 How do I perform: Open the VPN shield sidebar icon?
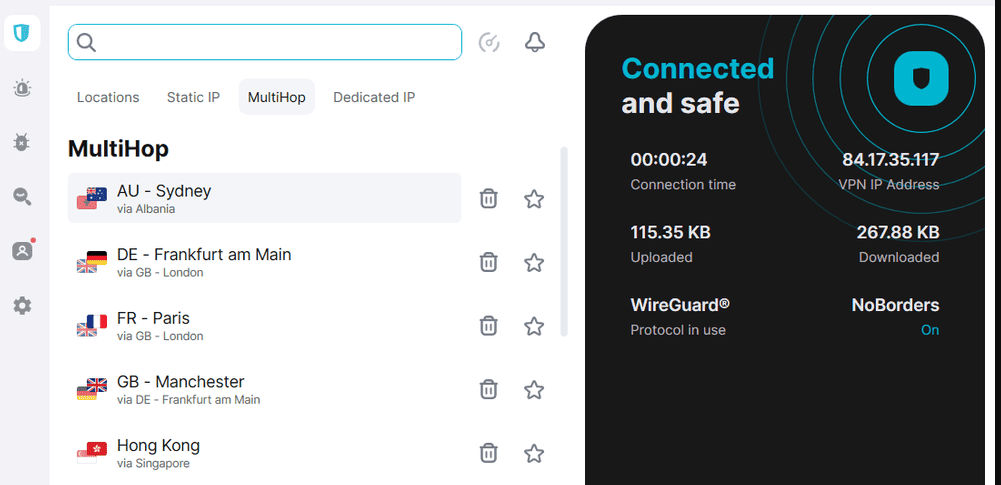(x=22, y=33)
